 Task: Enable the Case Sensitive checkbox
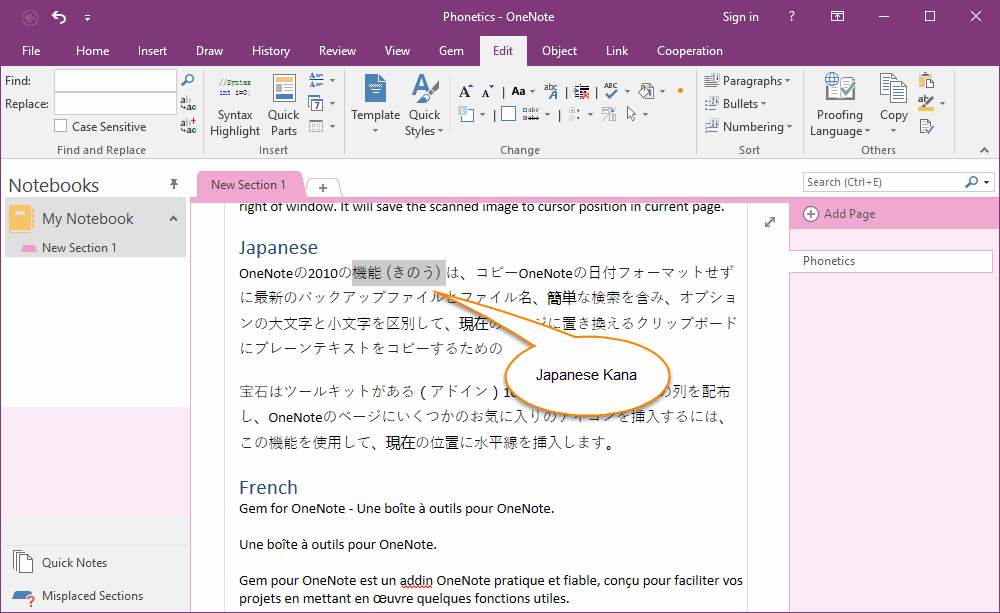61,126
